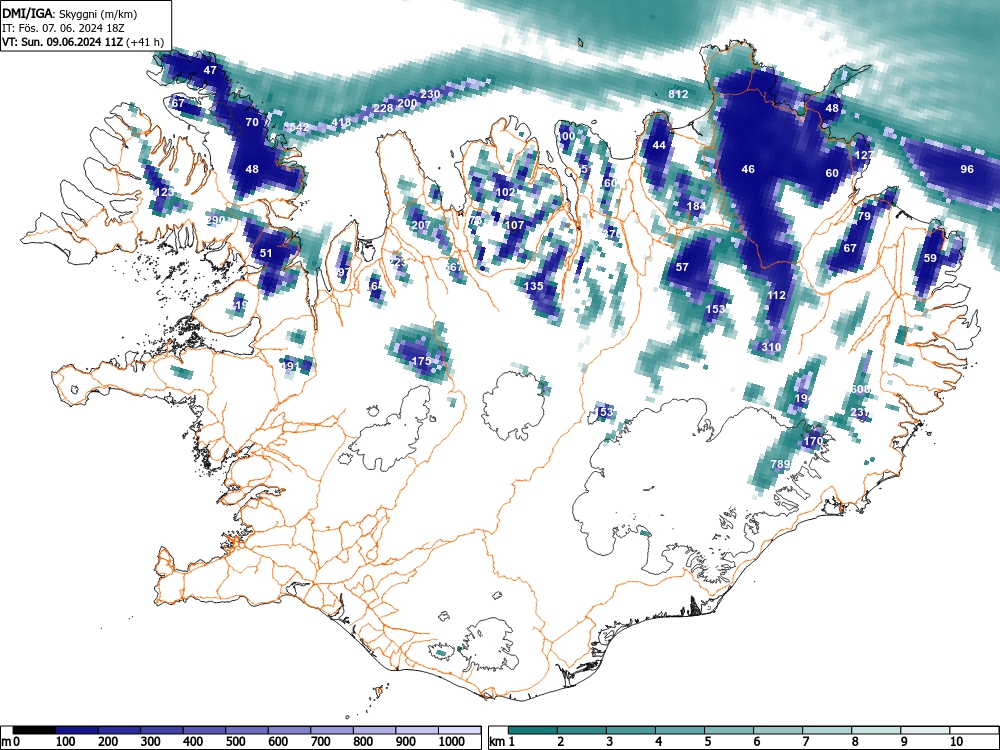Click the '5' tick on km legend

(x=707, y=741)
